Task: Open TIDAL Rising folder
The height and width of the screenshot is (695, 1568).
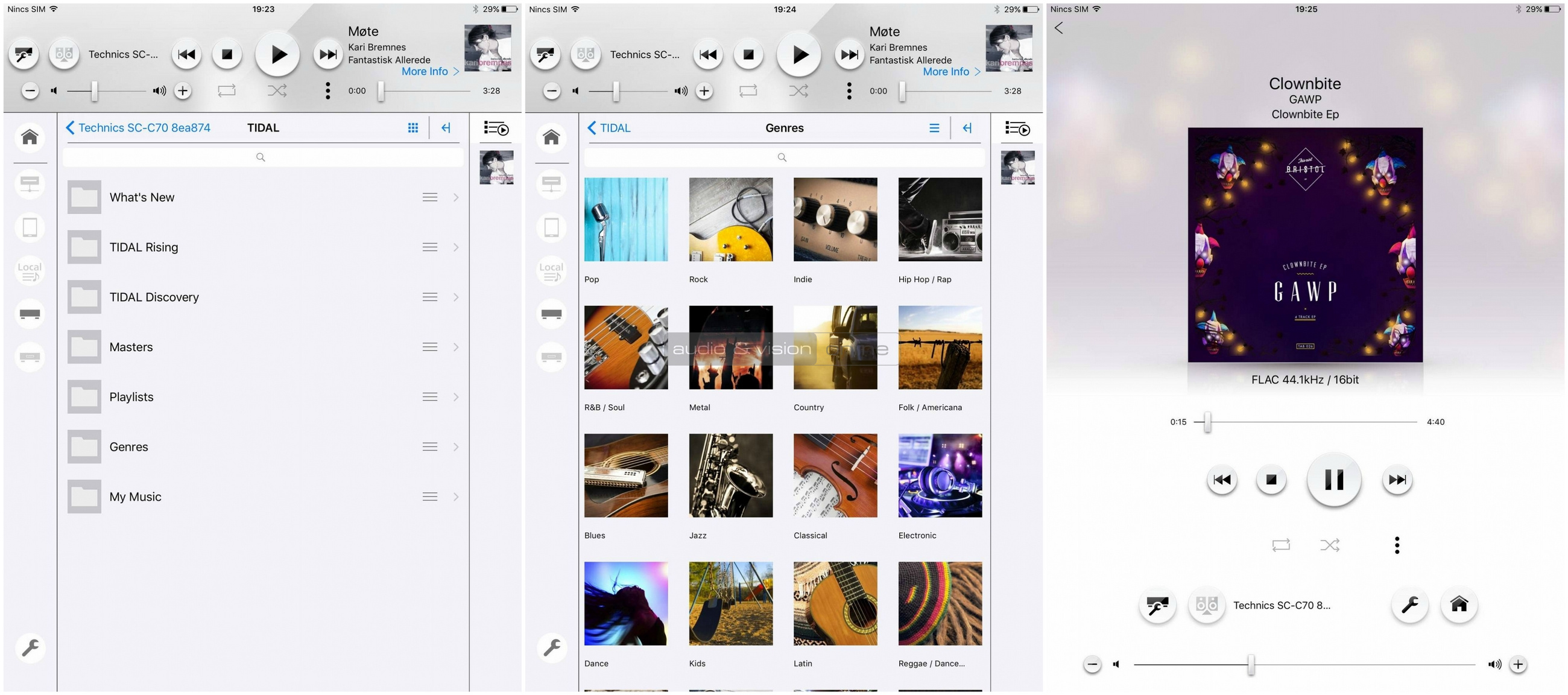Action: (x=264, y=247)
